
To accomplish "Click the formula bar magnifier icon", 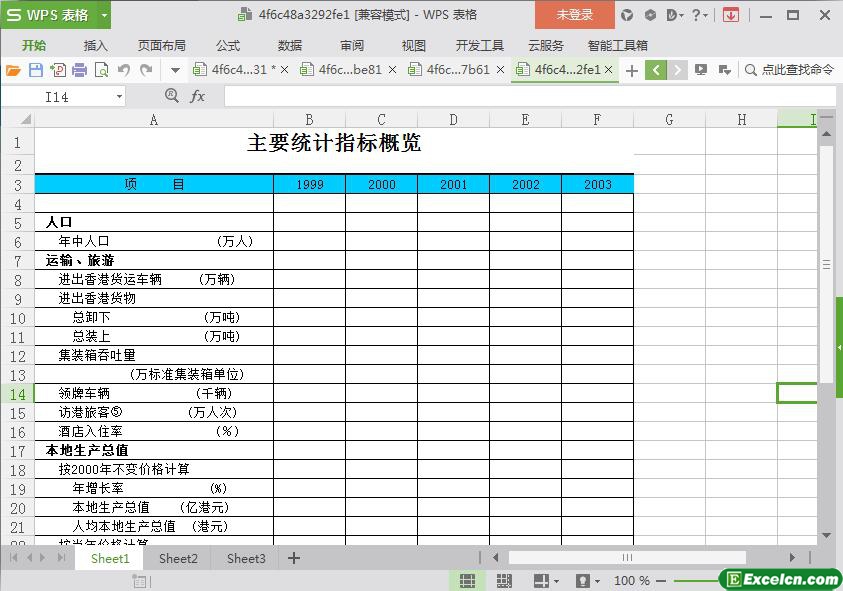I will tap(172, 96).
